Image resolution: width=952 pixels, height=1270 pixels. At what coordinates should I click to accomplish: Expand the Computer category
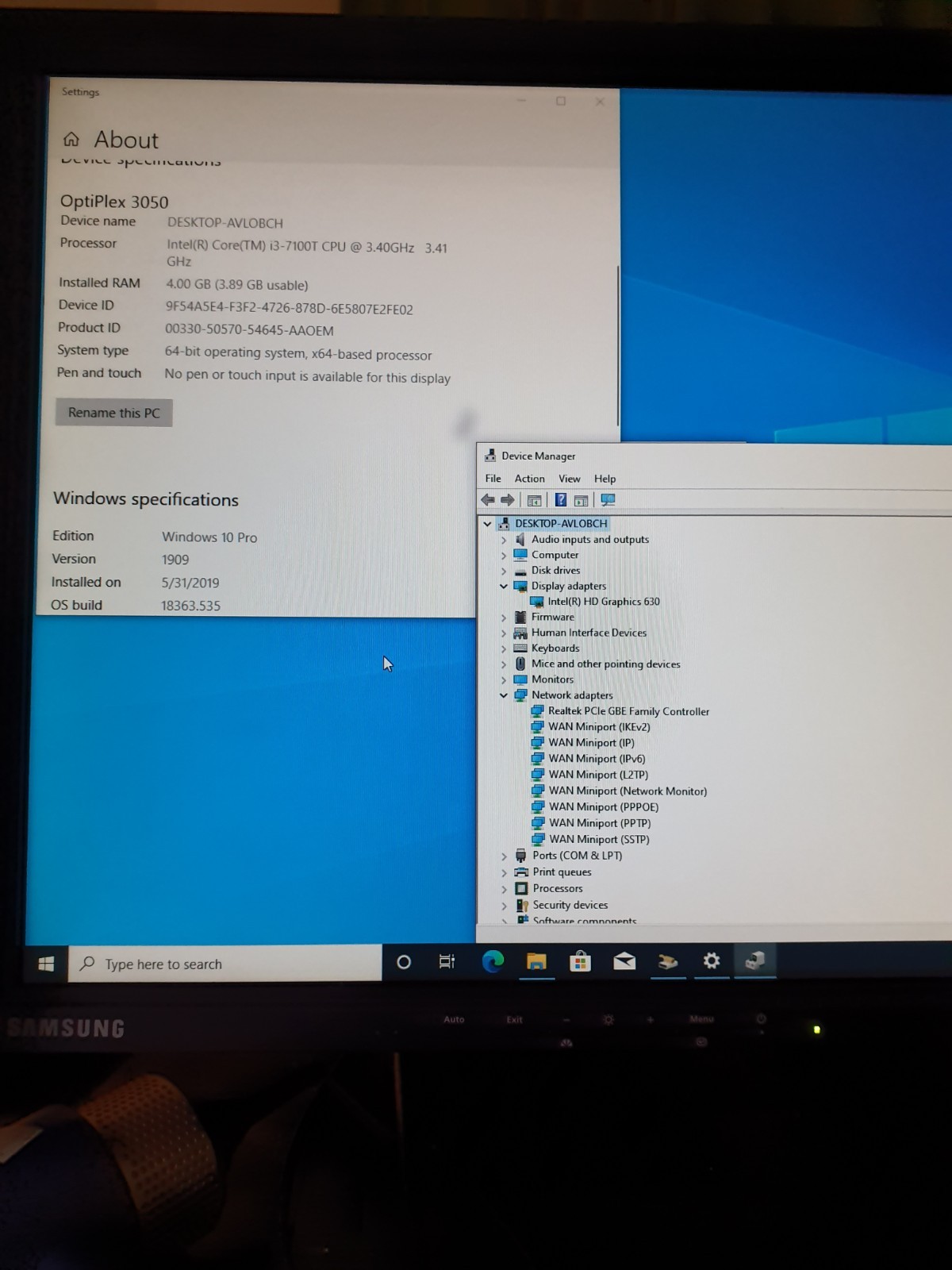coord(504,556)
